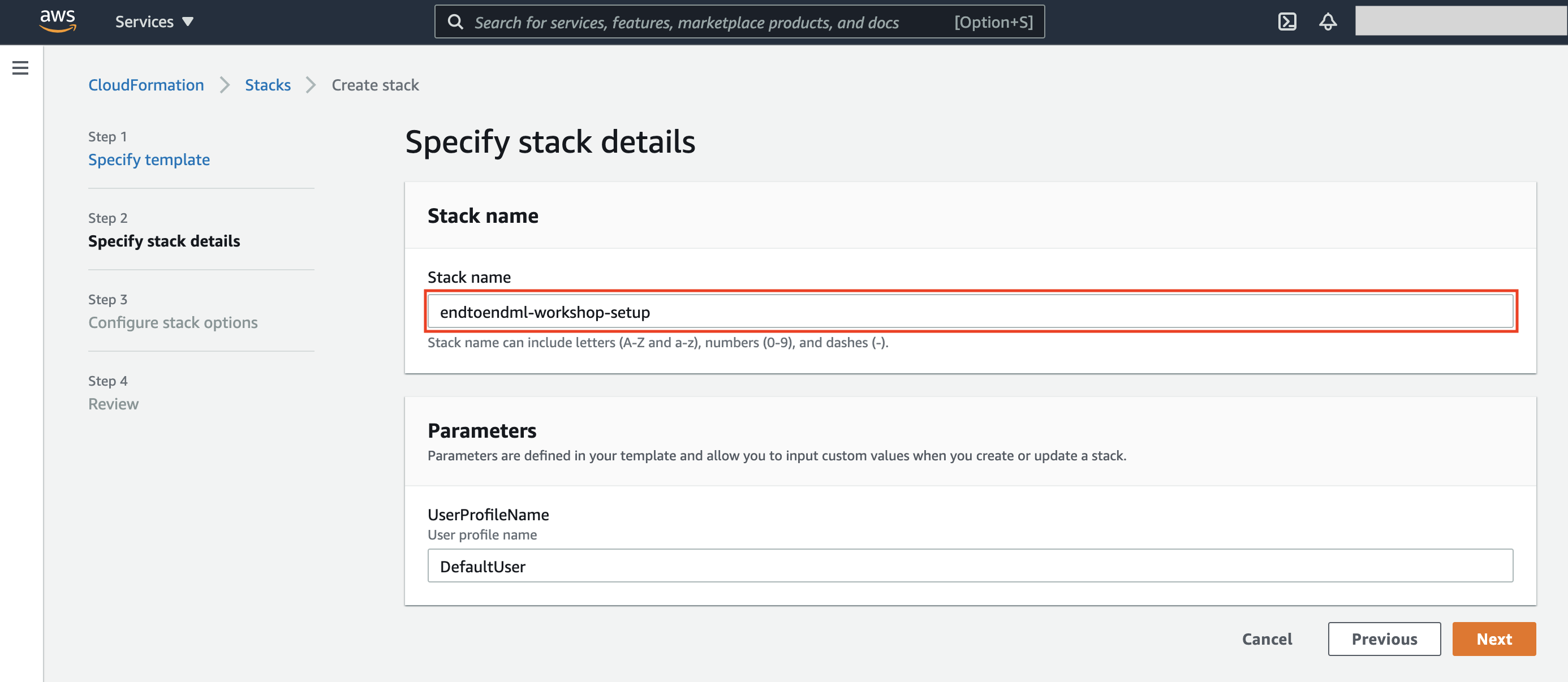Image resolution: width=1568 pixels, height=682 pixels.
Task: Click the search magnifier icon
Action: [x=455, y=22]
